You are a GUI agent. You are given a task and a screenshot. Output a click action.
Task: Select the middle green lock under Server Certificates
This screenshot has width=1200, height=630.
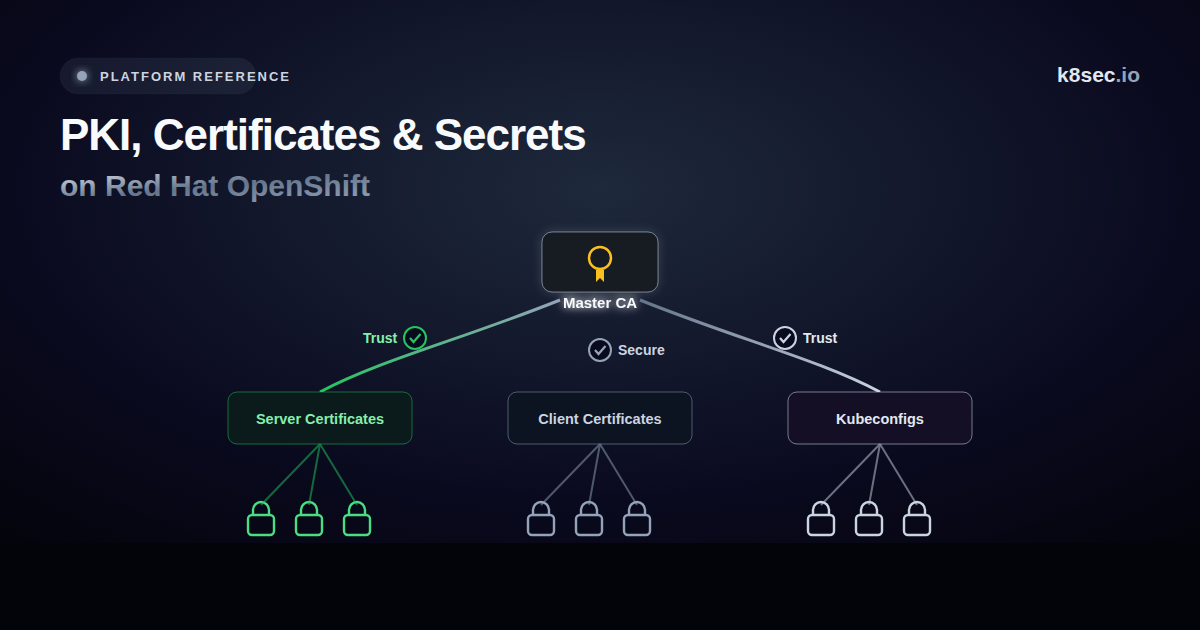(309, 518)
